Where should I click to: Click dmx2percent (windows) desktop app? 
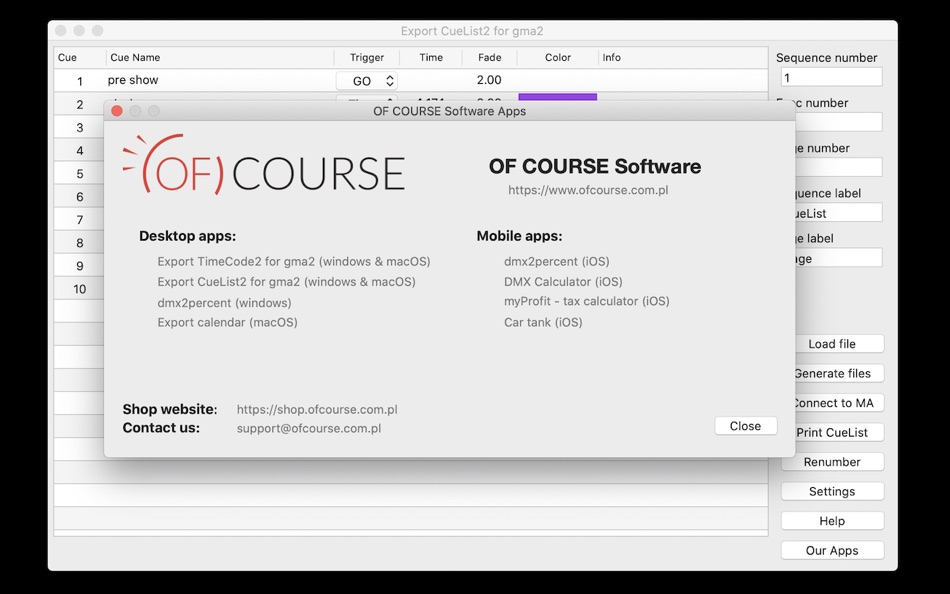(x=224, y=302)
